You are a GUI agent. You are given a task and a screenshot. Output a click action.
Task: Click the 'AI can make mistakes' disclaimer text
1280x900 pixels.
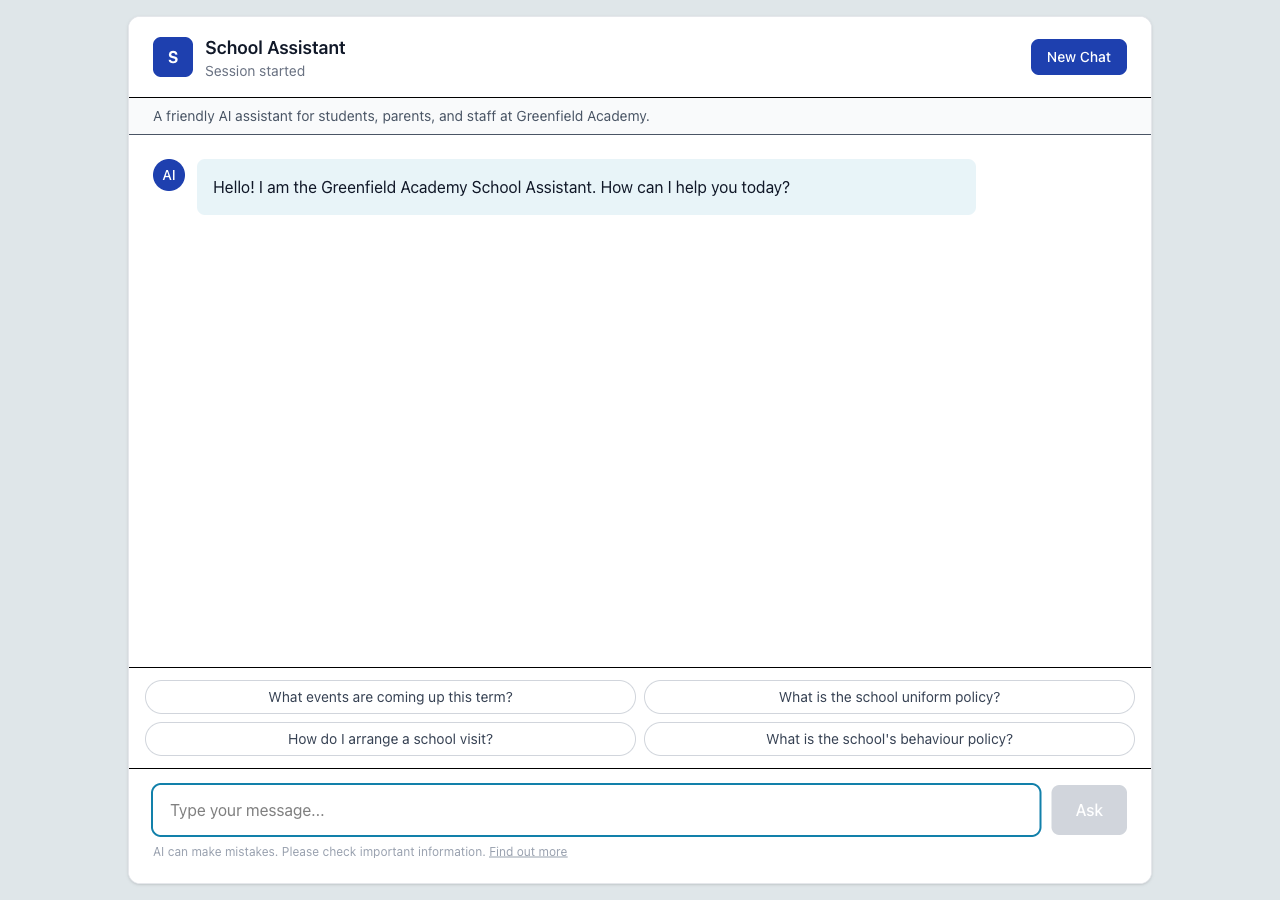(319, 852)
